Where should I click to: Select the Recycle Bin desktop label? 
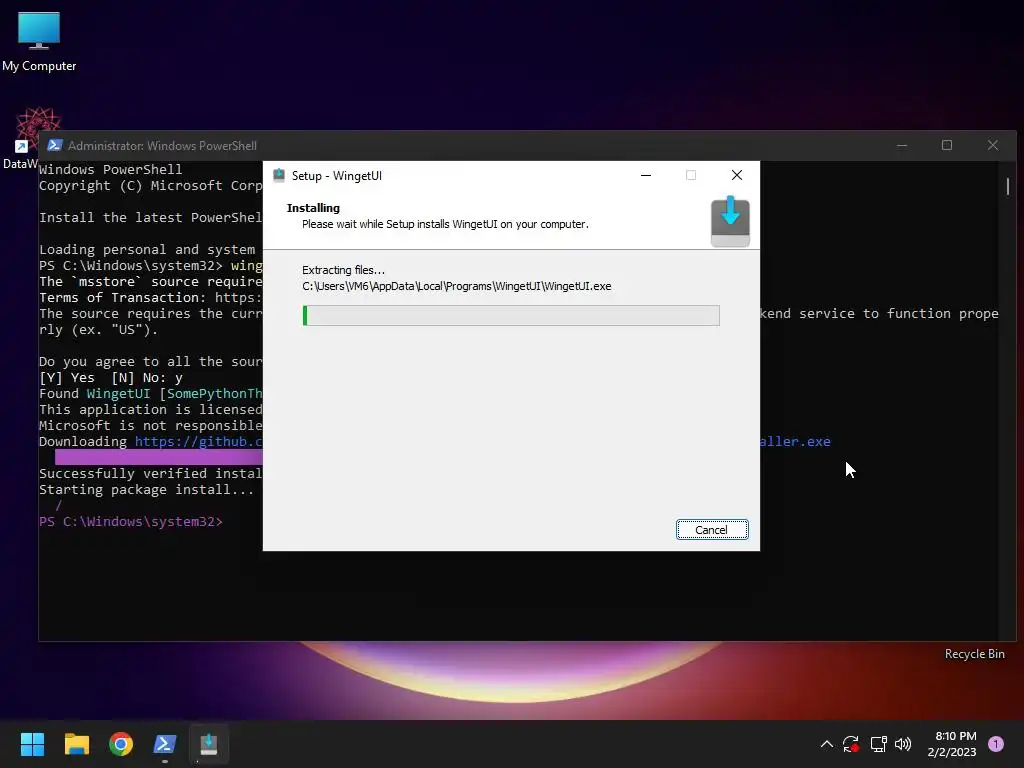[x=974, y=654]
